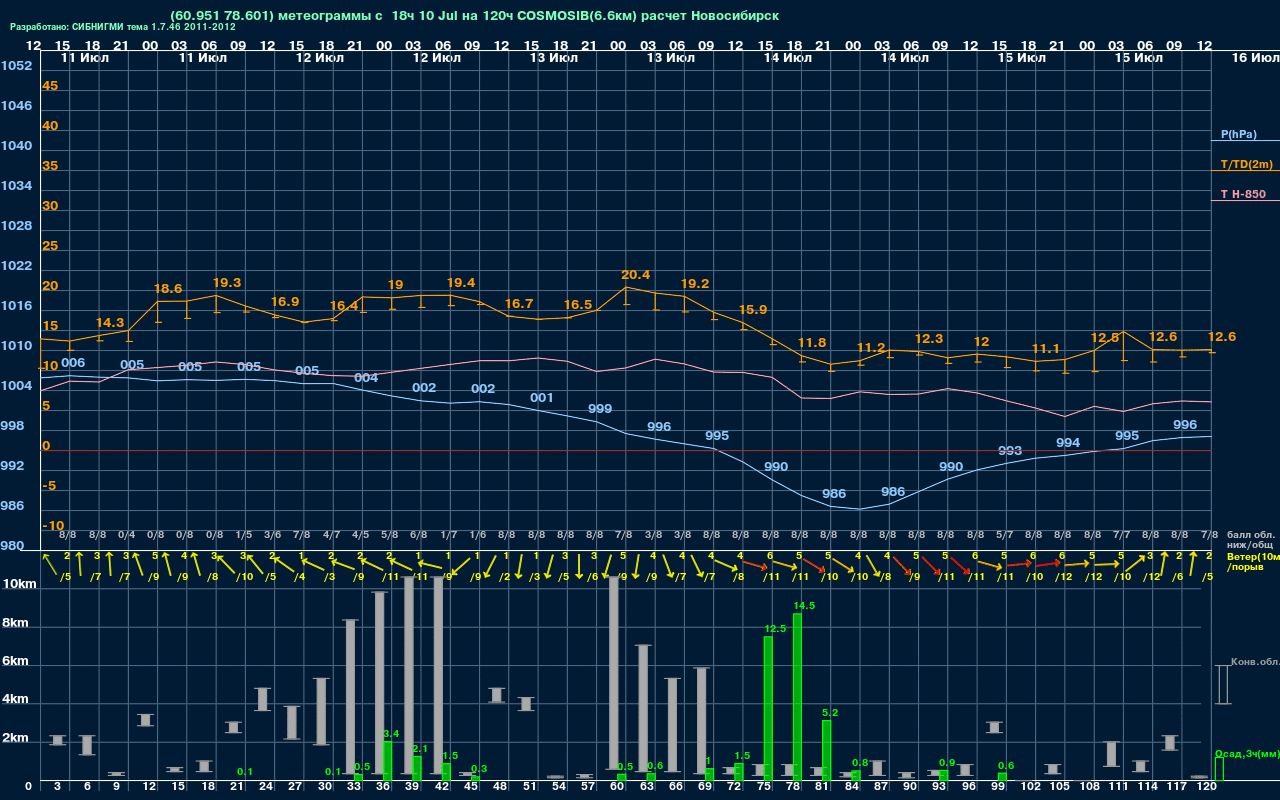1280x800 pixels.
Task: Click the Разработано: СИБНИГМИ credit line
Action: [x=123, y=27]
